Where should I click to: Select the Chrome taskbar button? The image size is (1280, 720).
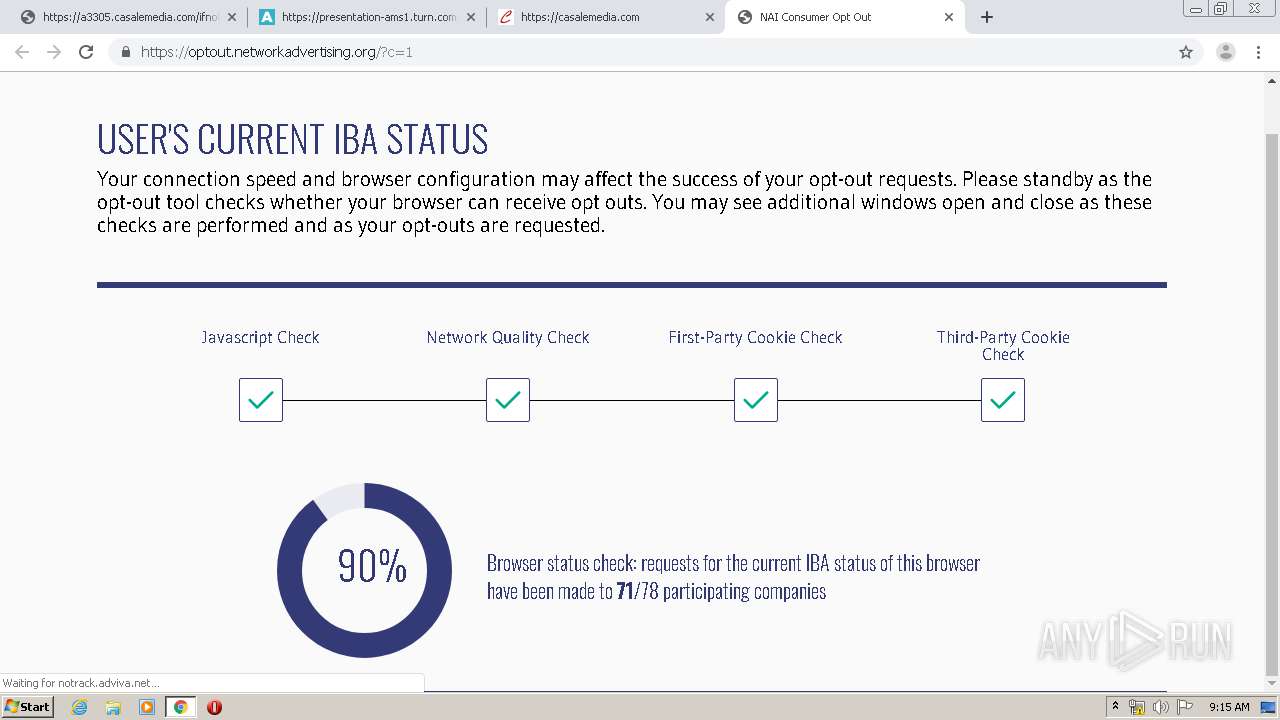tap(180, 707)
